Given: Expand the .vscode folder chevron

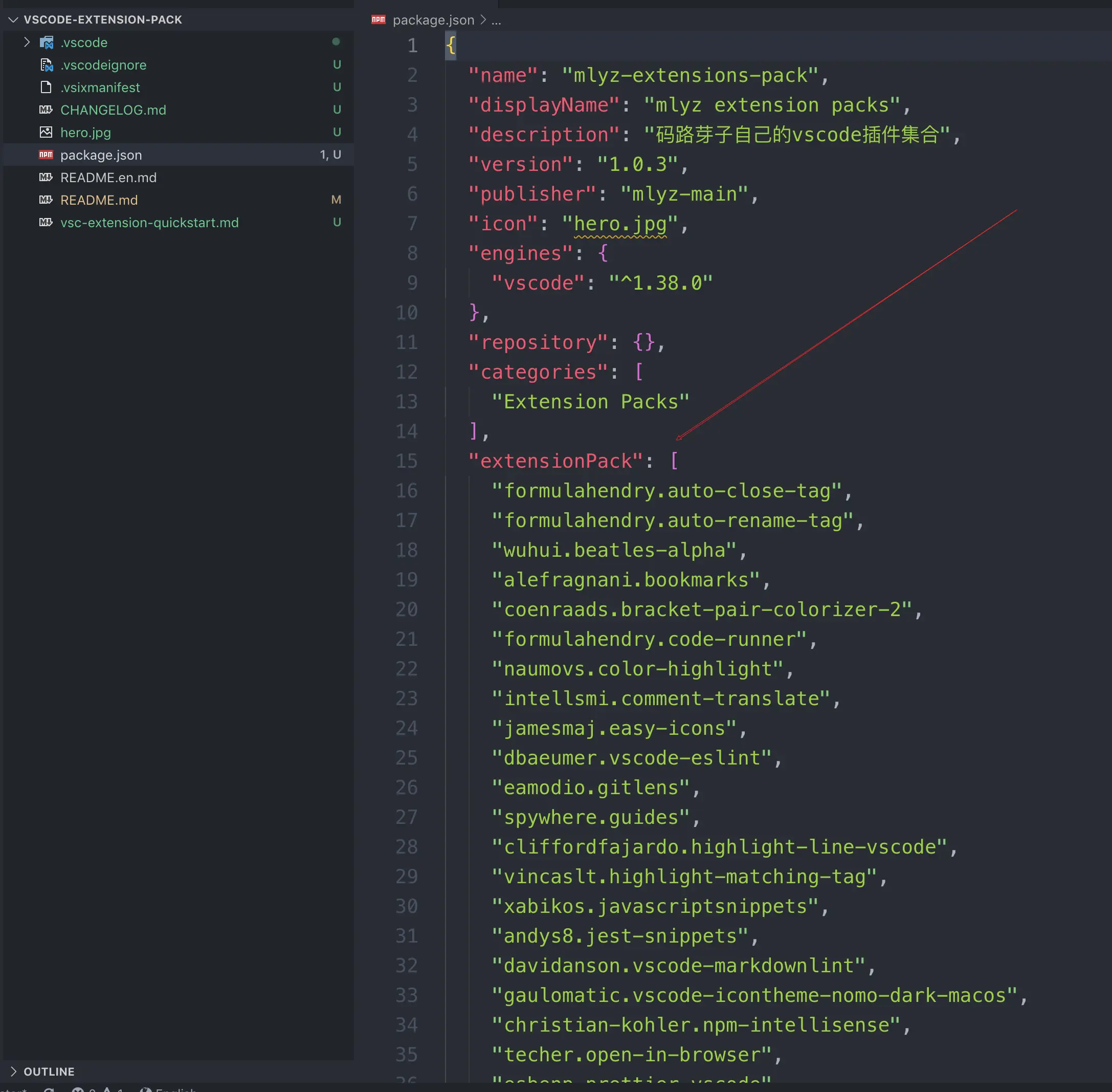Looking at the screenshot, I should tap(27, 42).
